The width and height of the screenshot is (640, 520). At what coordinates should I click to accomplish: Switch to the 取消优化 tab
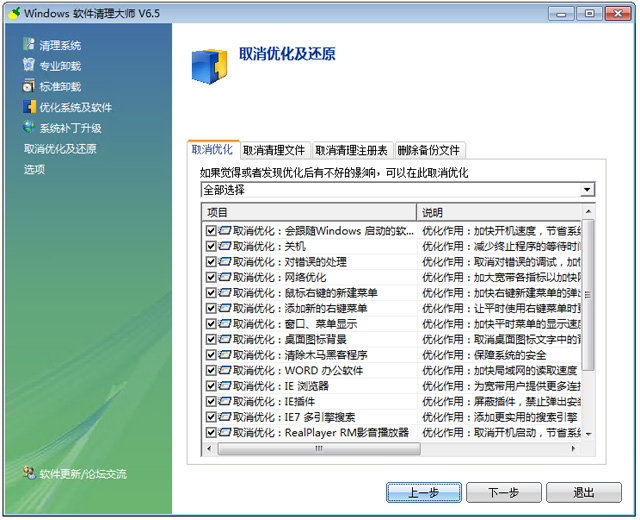point(213,150)
